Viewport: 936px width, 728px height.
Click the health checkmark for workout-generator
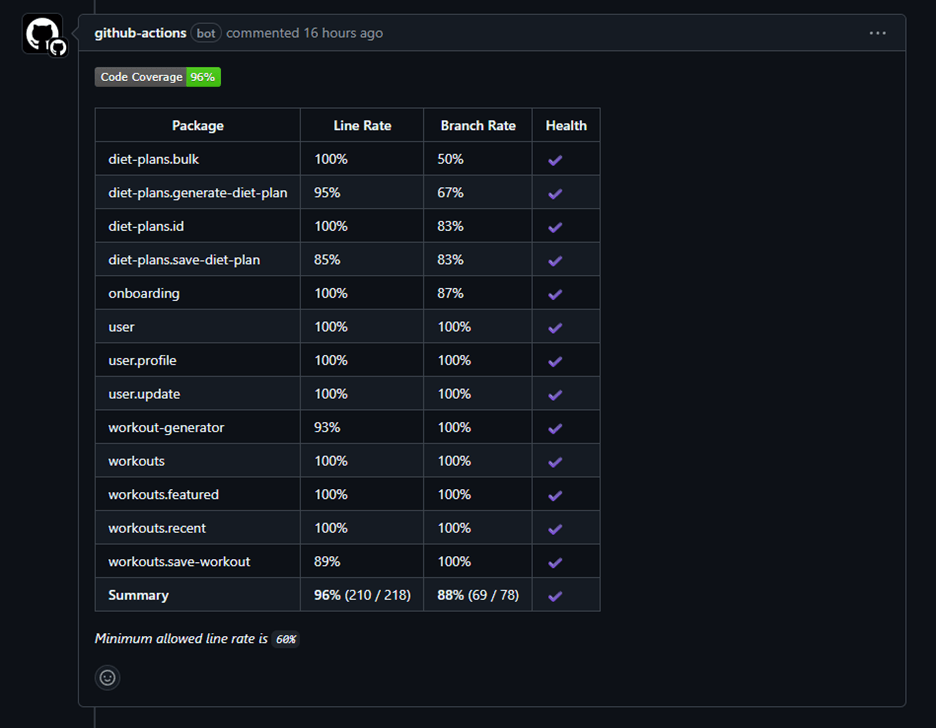pos(565,427)
